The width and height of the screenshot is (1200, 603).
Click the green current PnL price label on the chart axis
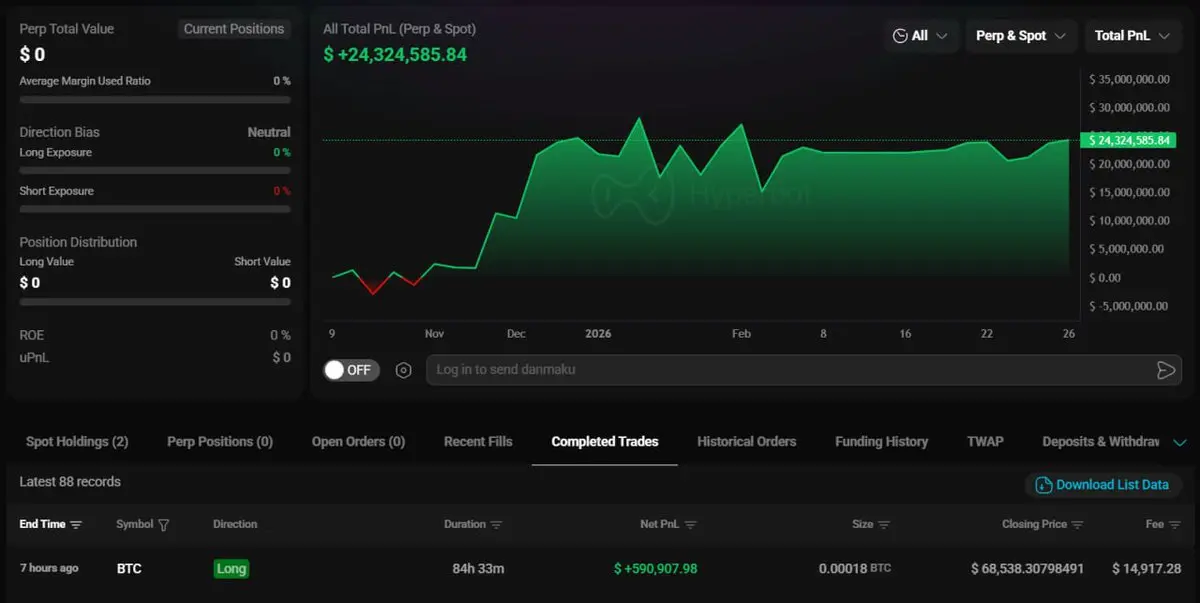(x=1128, y=140)
